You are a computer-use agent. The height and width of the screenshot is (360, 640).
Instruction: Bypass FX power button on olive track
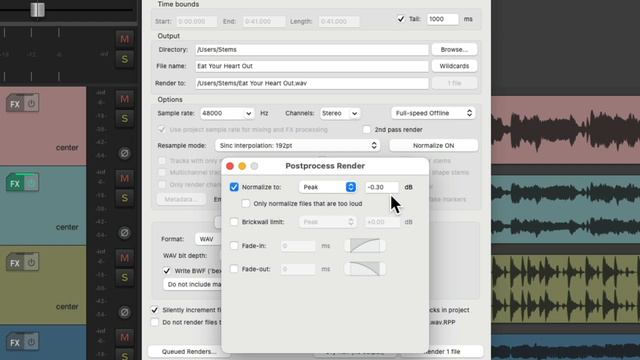[31, 263]
